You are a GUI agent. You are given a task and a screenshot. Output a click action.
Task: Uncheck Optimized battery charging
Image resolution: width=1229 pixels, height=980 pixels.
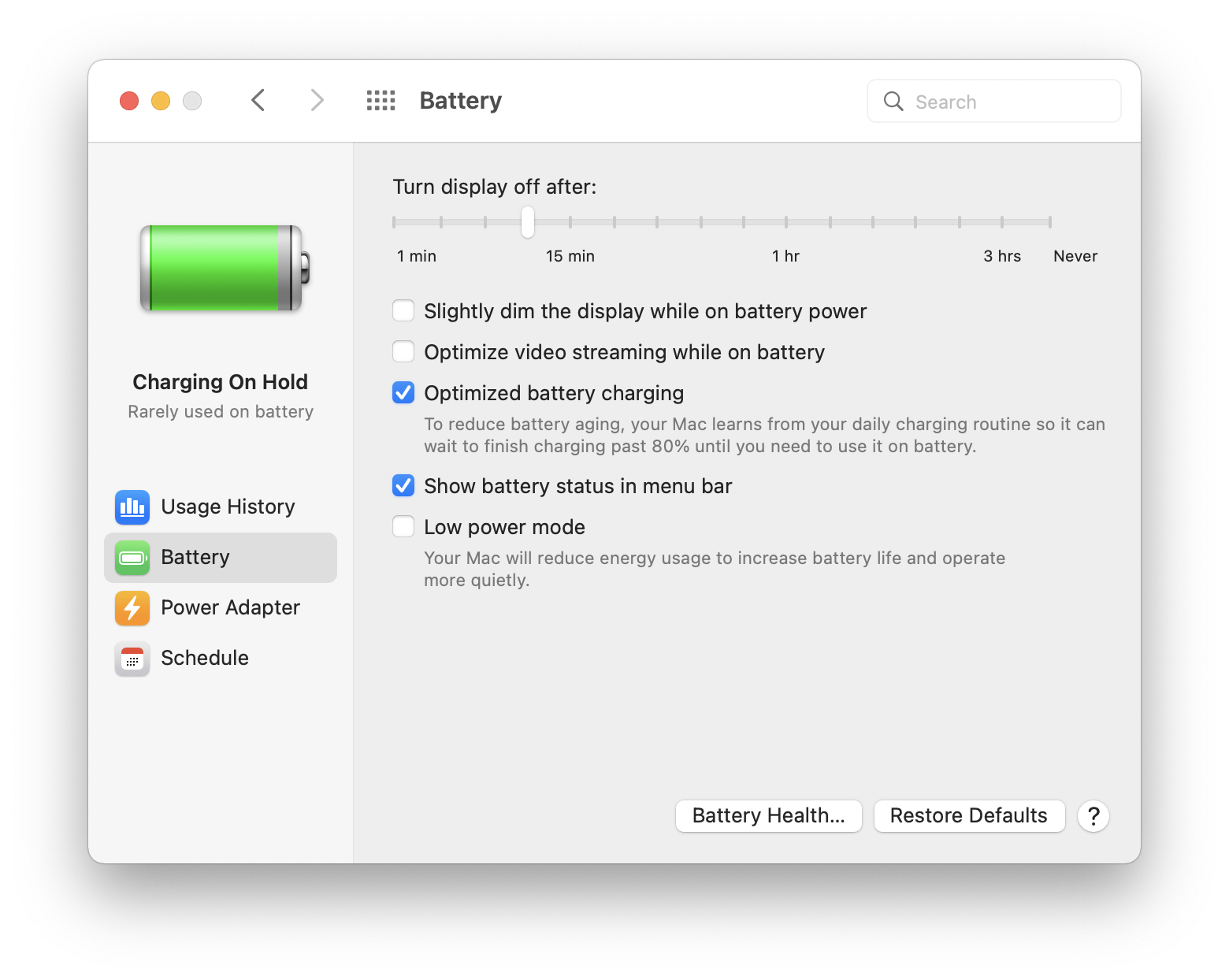point(403,392)
